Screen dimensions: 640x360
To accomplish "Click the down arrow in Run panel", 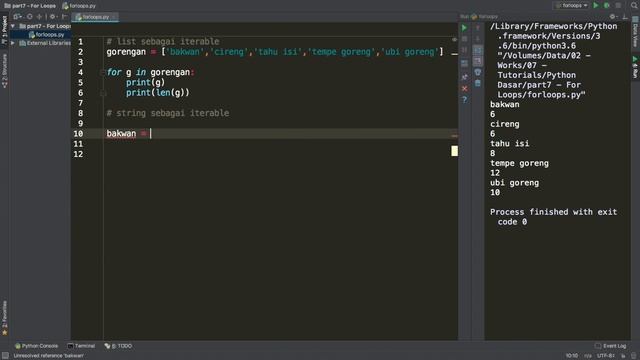I will point(478,39).
